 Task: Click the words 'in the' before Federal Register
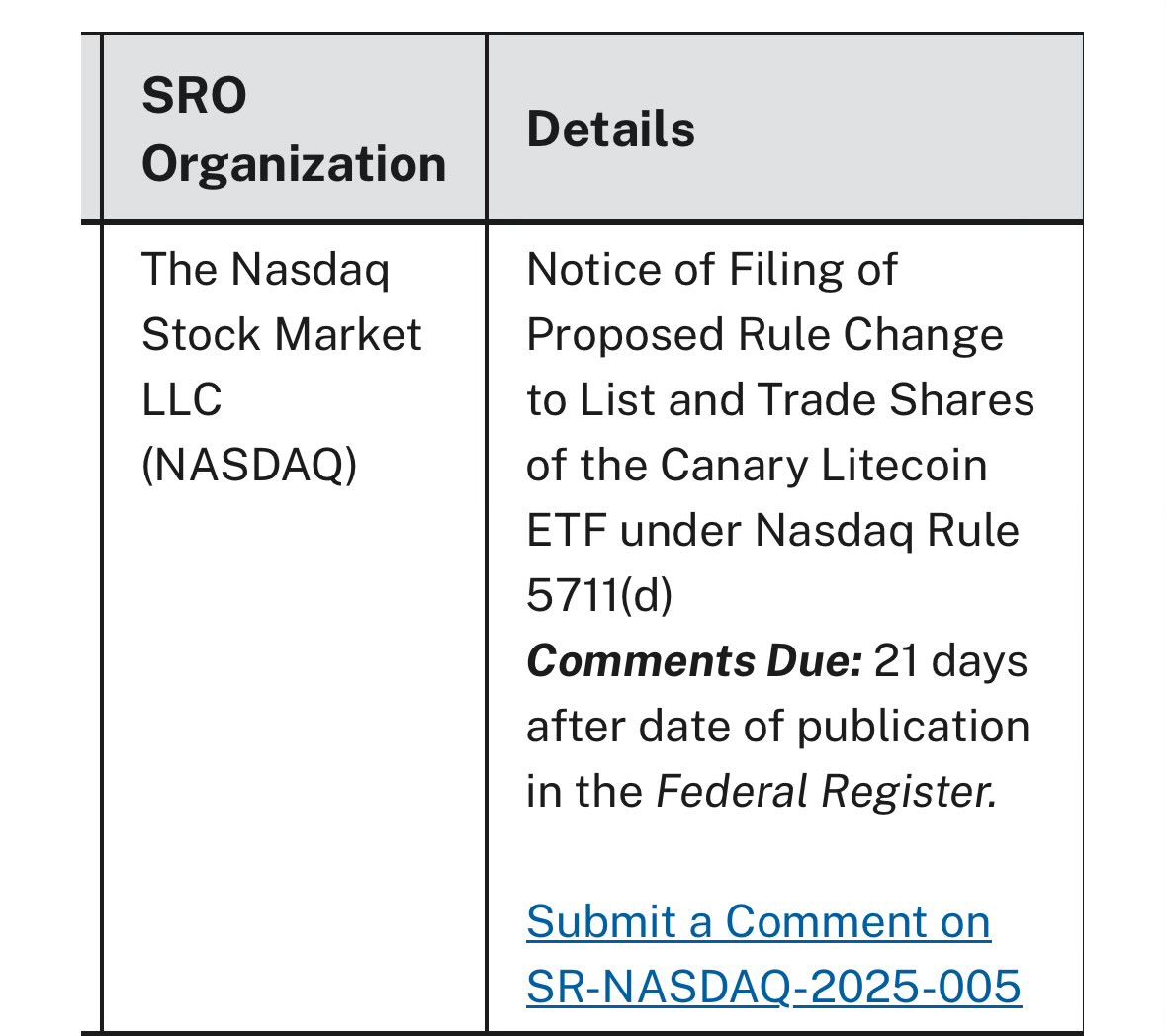click(x=584, y=792)
